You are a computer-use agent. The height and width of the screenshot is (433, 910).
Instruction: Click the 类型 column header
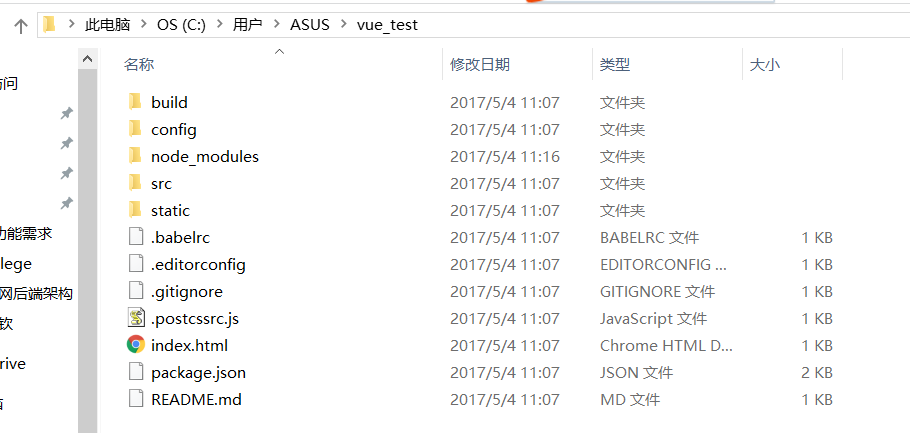(615, 65)
